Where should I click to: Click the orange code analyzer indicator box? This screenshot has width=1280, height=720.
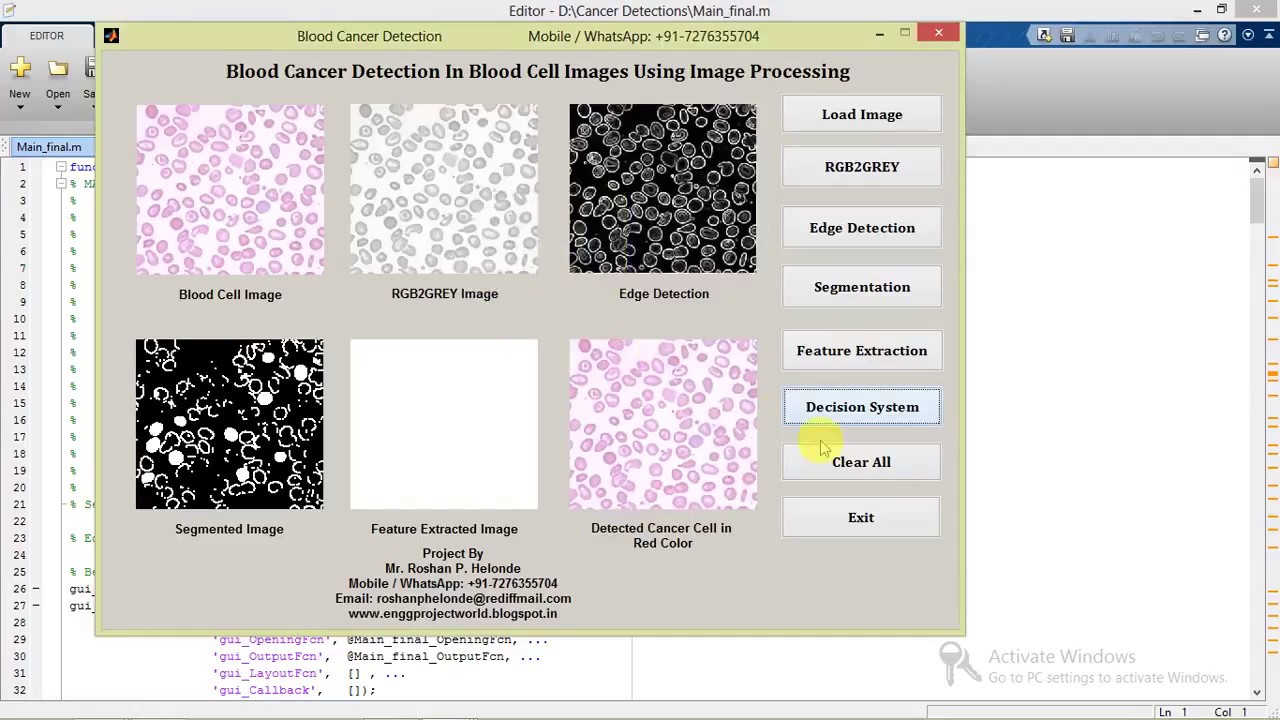pyautogui.click(x=1273, y=162)
